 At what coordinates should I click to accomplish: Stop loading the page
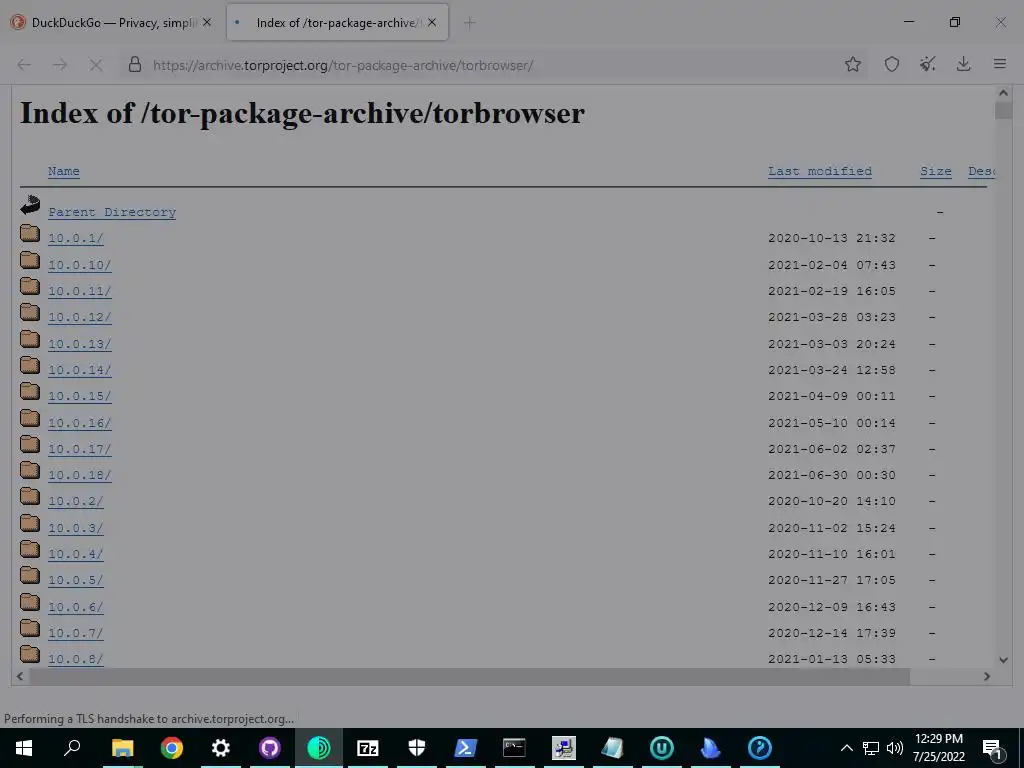point(95,65)
